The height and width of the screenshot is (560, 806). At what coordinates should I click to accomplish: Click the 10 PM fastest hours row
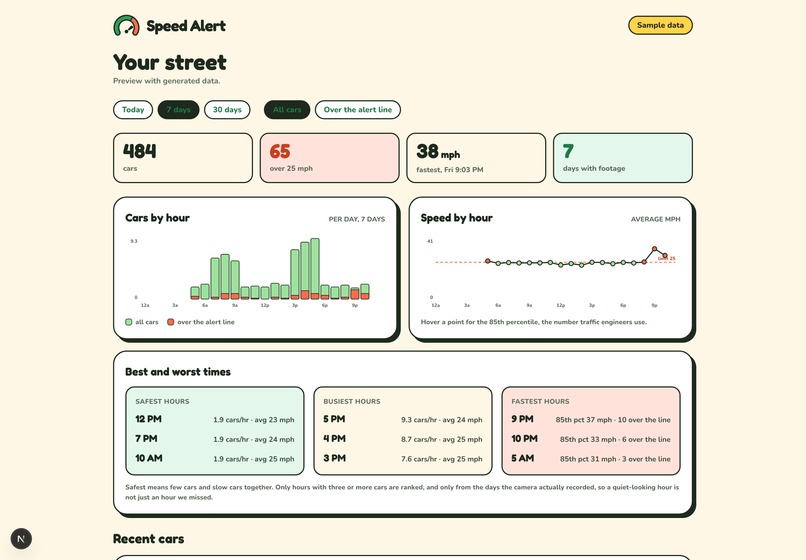point(591,439)
